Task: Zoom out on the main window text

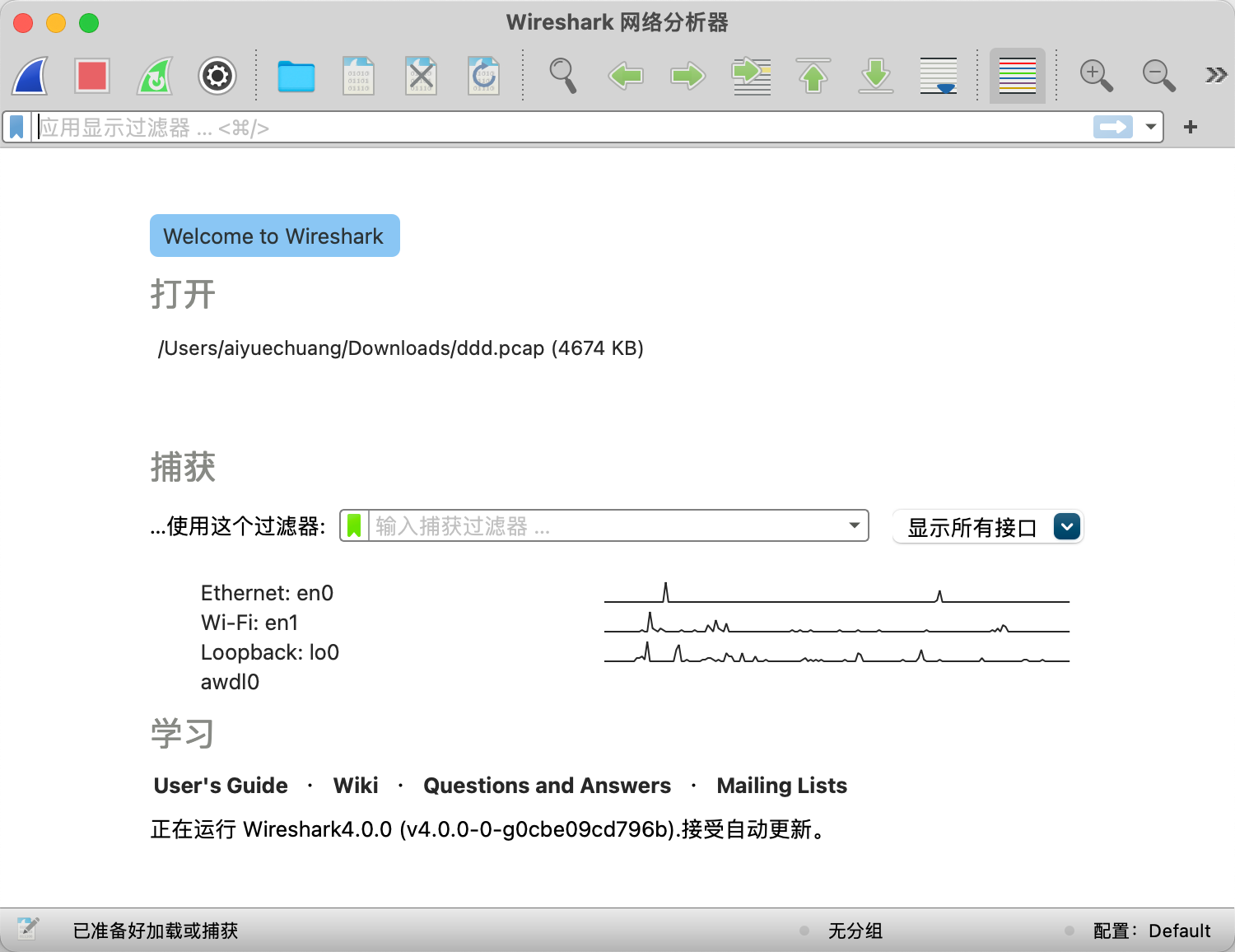Action: point(1159,76)
